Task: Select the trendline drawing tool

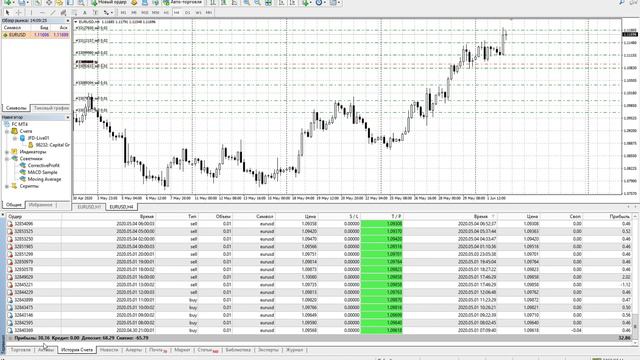Action: point(53,13)
